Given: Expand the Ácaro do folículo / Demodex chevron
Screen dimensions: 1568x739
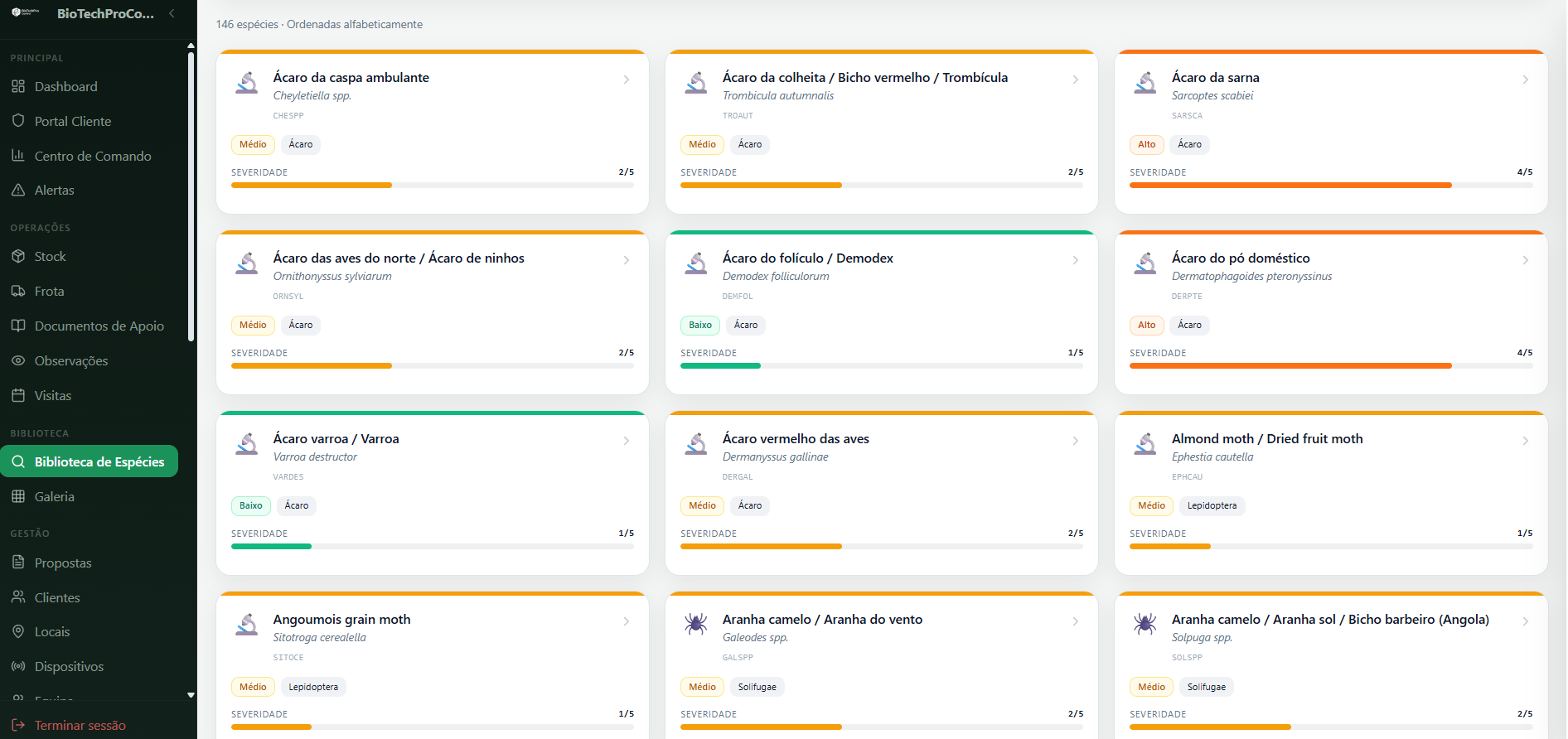Looking at the screenshot, I should tap(1076, 260).
